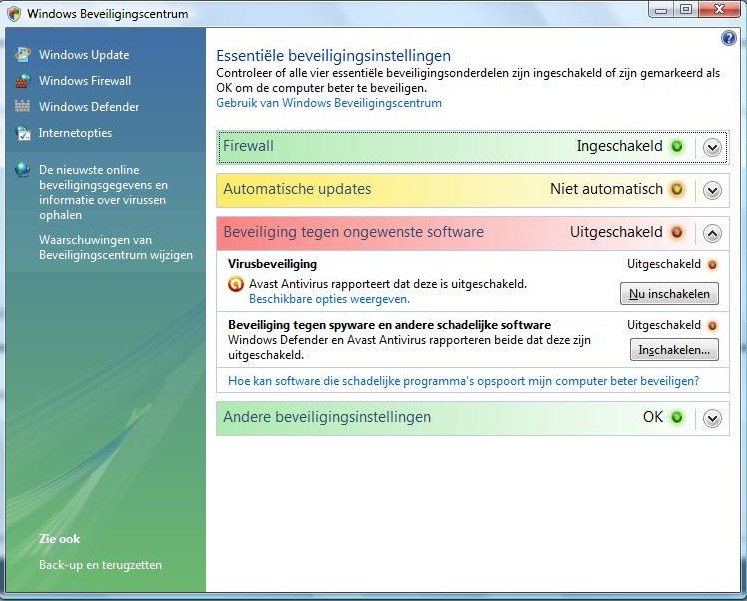Image resolution: width=747 pixels, height=601 pixels.
Task: Click the Internetopties icon in sidebar
Action: pos(22,133)
